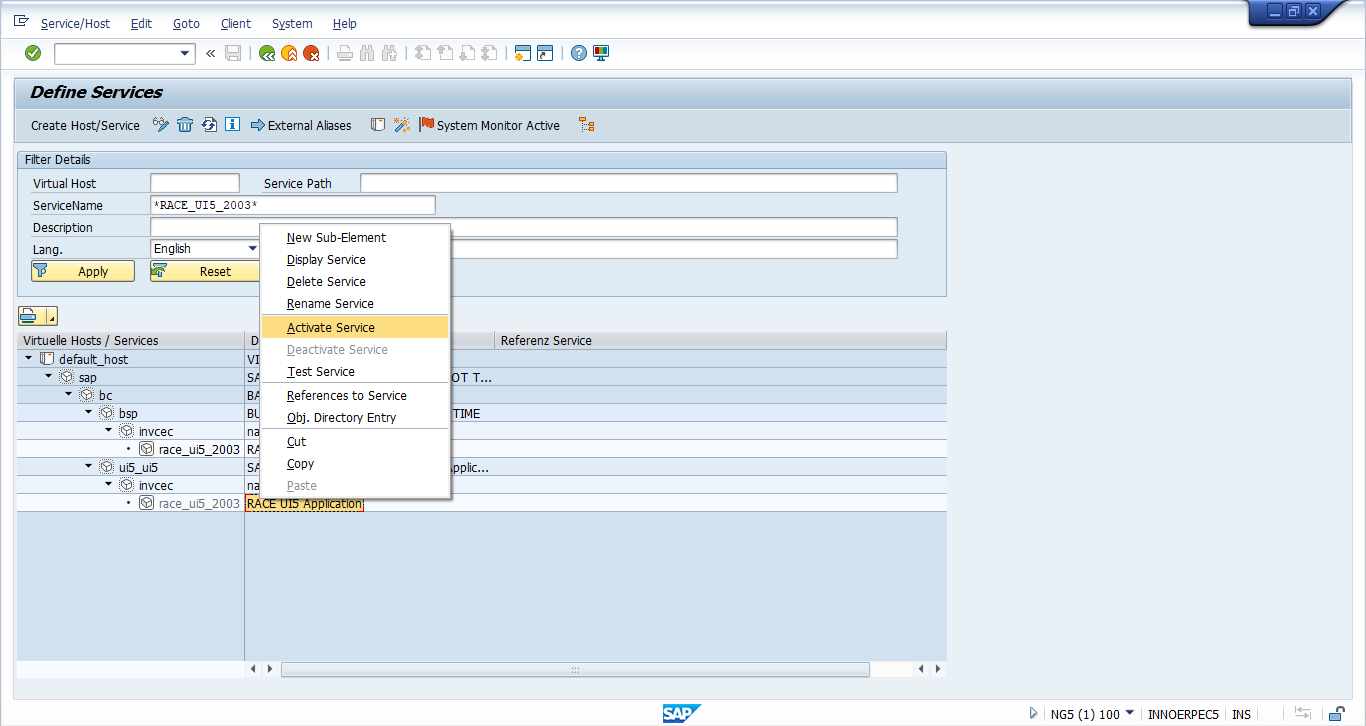Click the blue information icon

pyautogui.click(x=232, y=125)
